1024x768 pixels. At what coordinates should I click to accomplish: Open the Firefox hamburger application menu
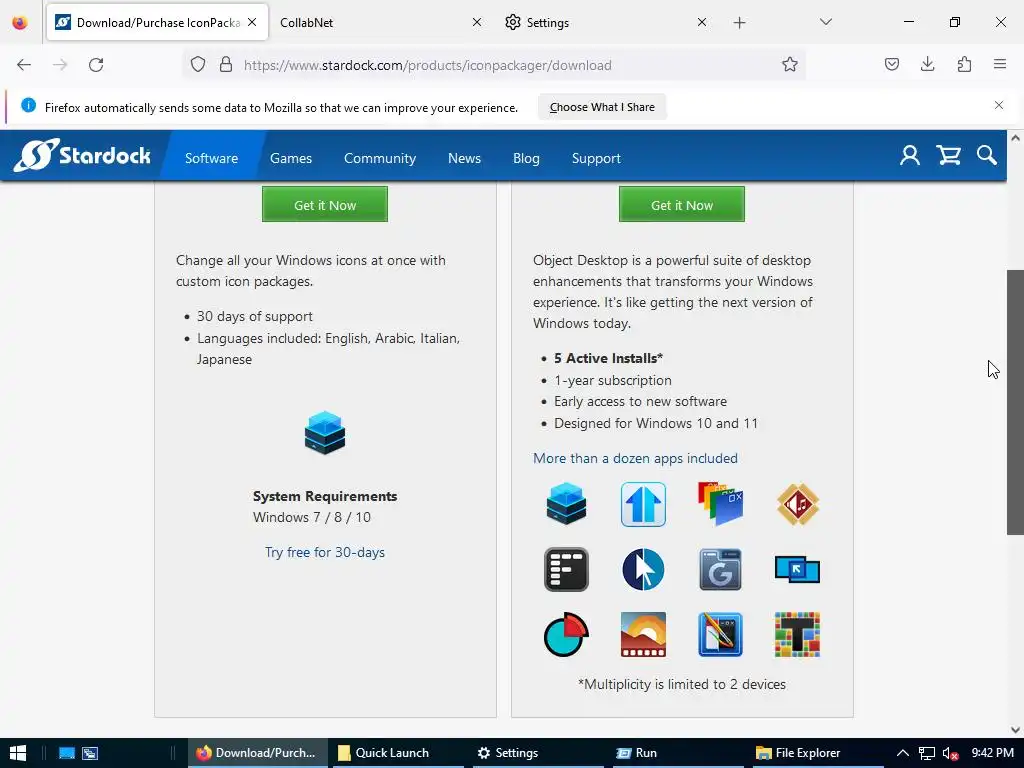tap(999, 64)
